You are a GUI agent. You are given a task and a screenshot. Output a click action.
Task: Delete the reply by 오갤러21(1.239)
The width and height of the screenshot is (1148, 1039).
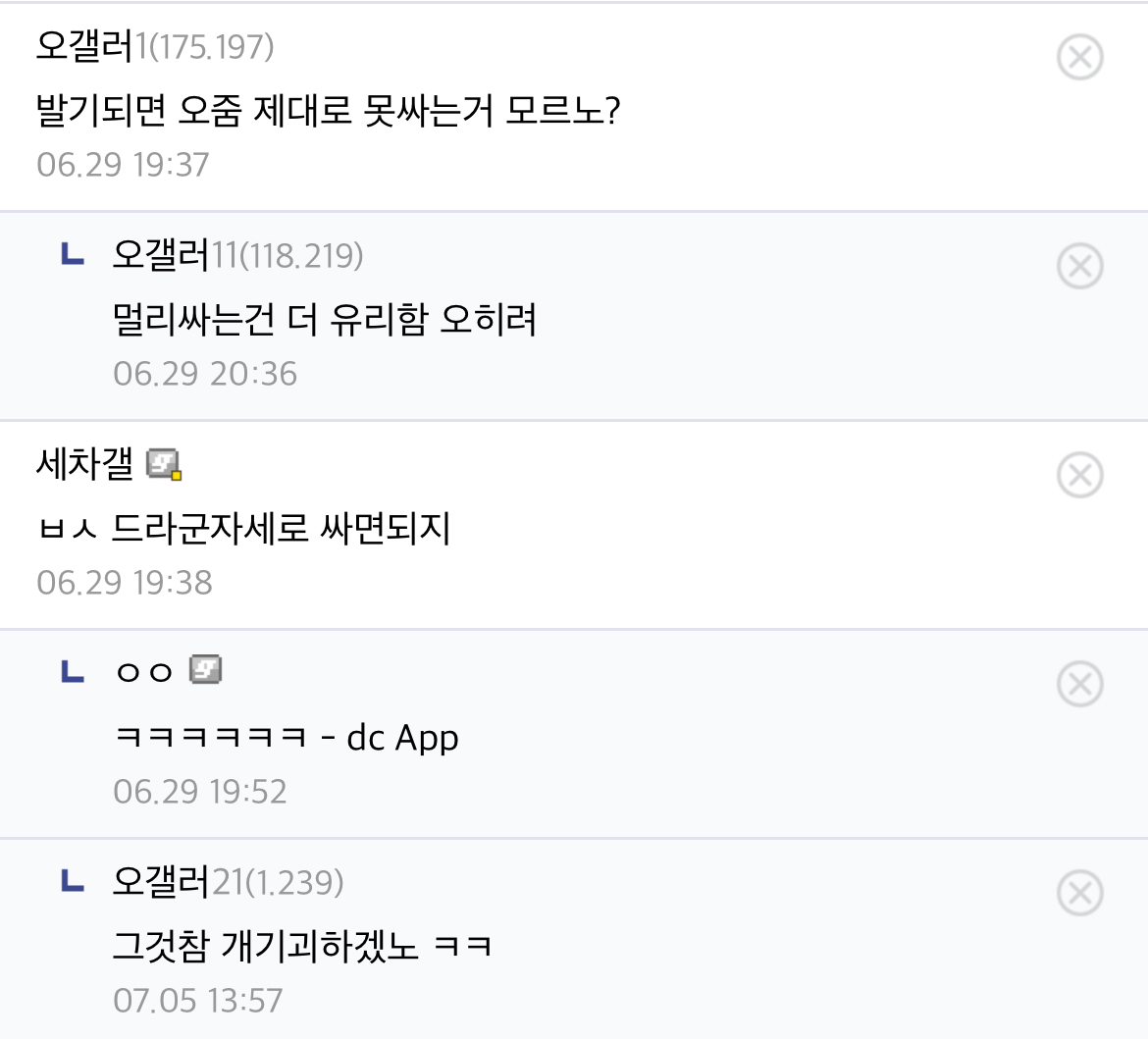tap(1080, 893)
